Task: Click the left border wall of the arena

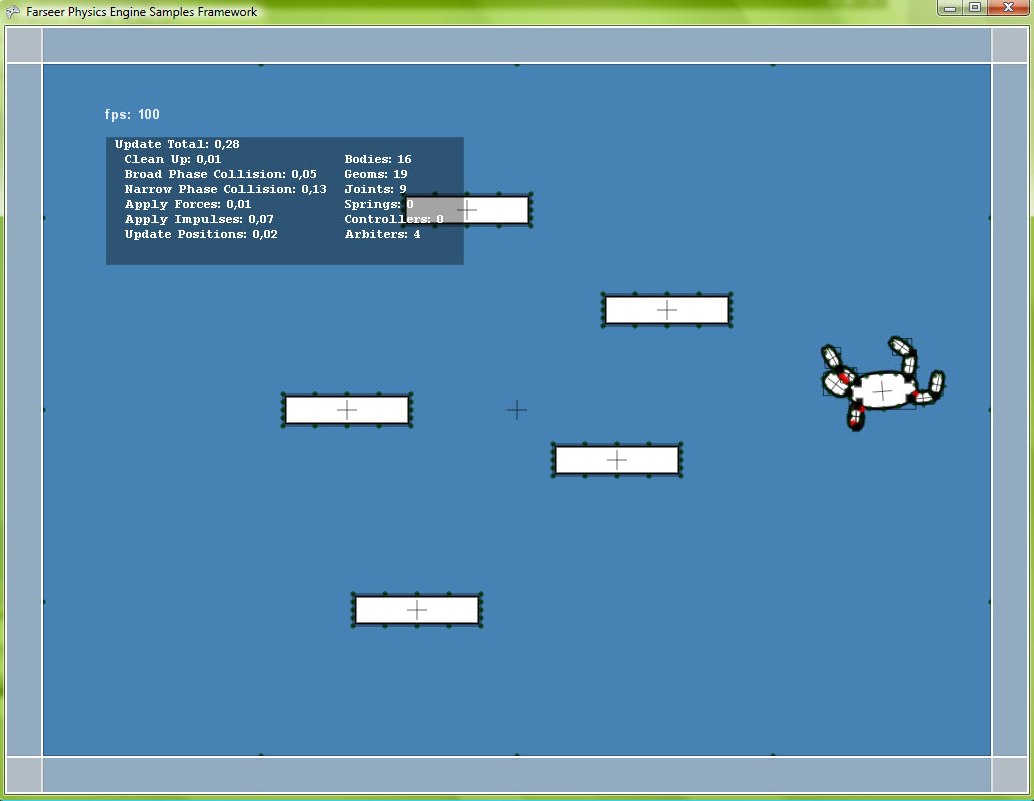Action: coord(24,410)
